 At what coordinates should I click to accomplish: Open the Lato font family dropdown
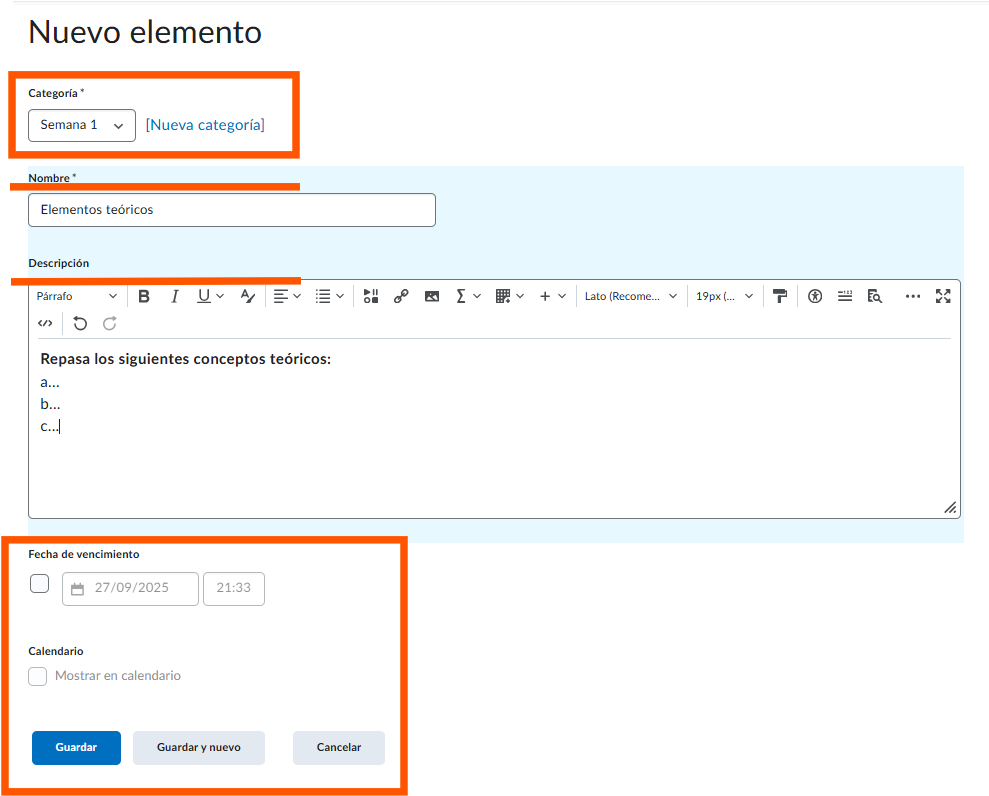(631, 296)
